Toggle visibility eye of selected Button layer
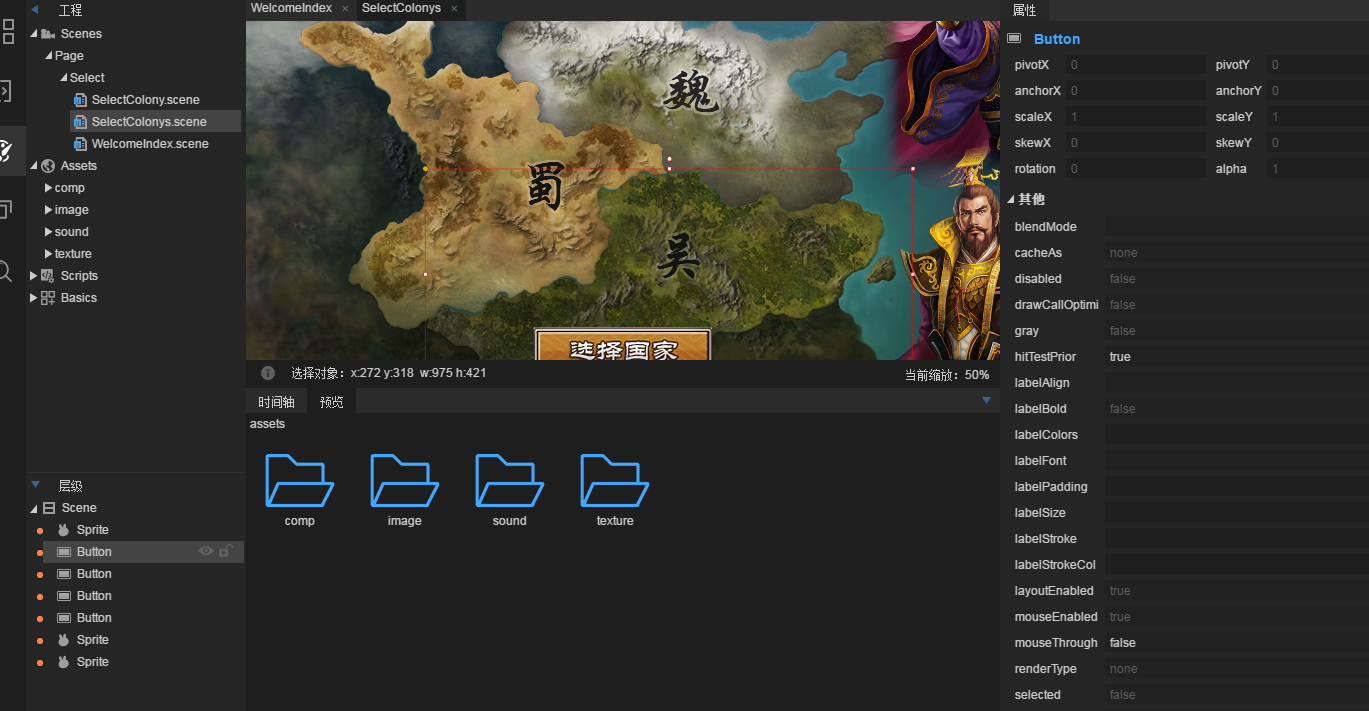Screen dimensions: 1369x711 point(206,551)
